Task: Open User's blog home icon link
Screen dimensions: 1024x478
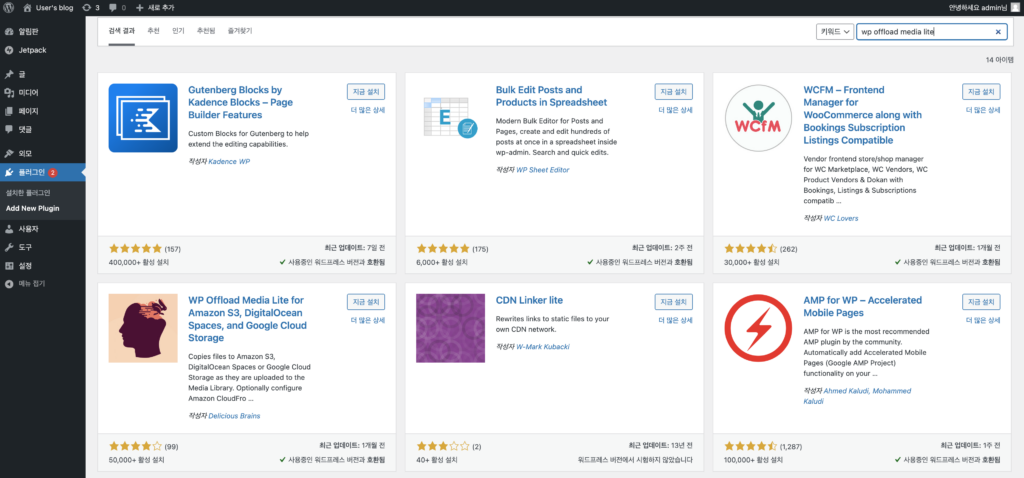Action: tap(27, 8)
